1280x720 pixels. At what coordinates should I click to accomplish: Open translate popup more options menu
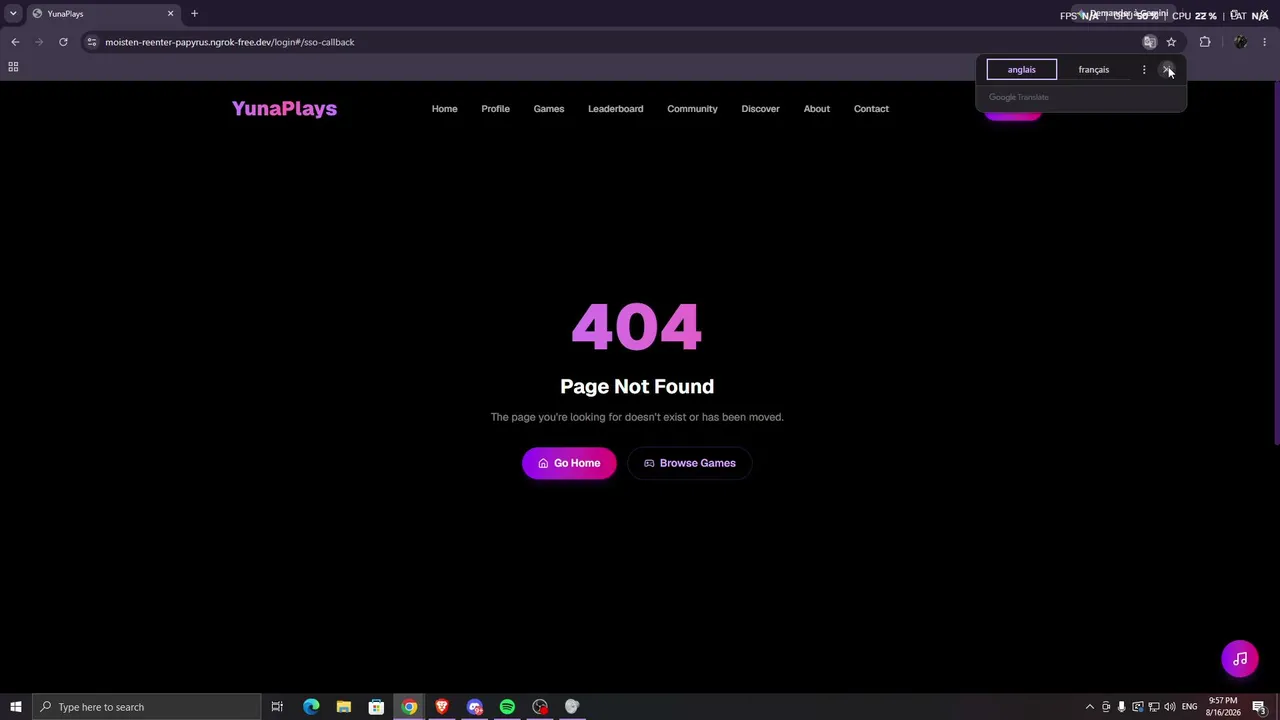(x=1144, y=70)
